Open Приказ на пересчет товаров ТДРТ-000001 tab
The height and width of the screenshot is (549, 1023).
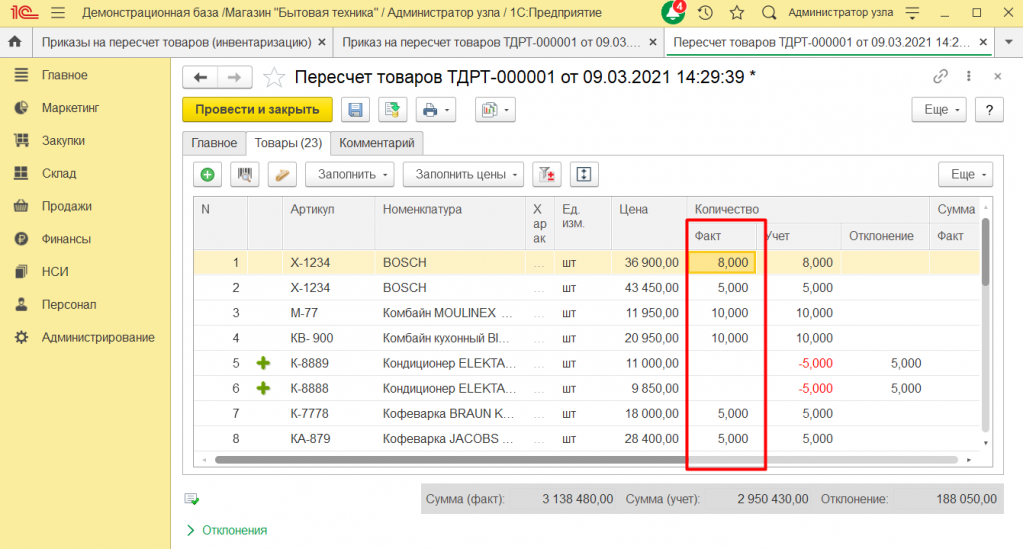[x=491, y=42]
